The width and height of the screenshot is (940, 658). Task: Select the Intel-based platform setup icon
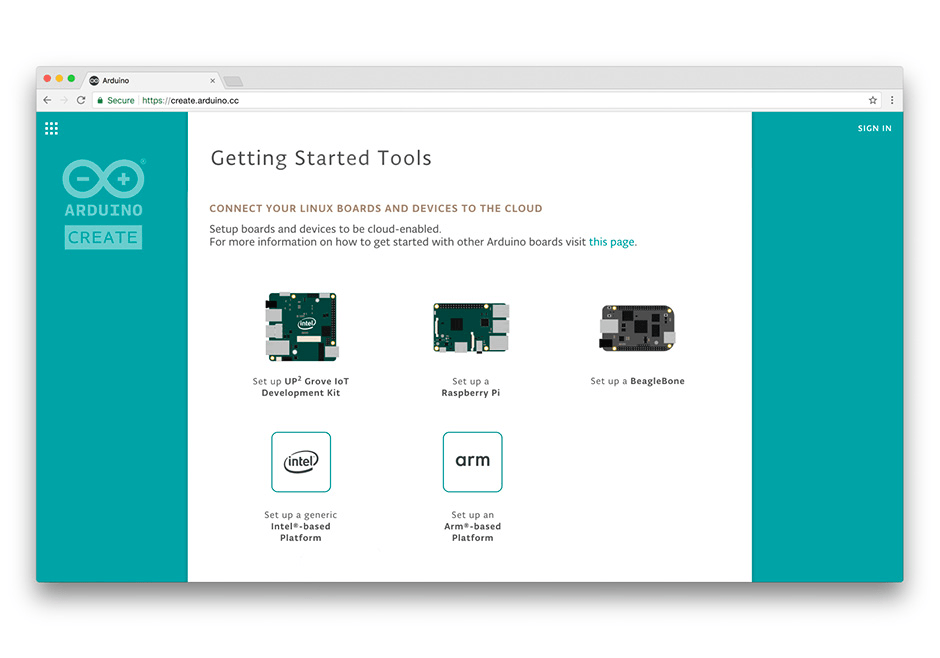point(301,462)
